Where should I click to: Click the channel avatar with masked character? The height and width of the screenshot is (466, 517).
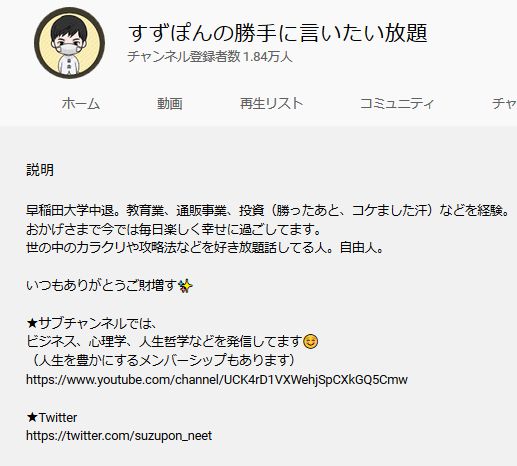click(69, 43)
